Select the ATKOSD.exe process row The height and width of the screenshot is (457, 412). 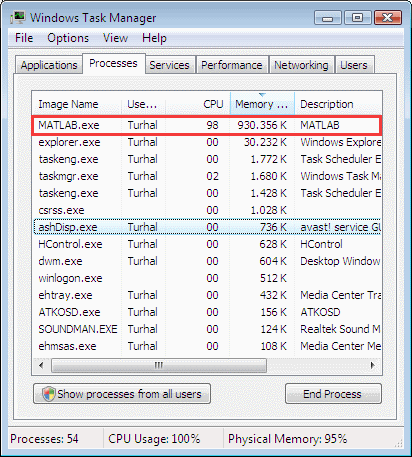207,312
